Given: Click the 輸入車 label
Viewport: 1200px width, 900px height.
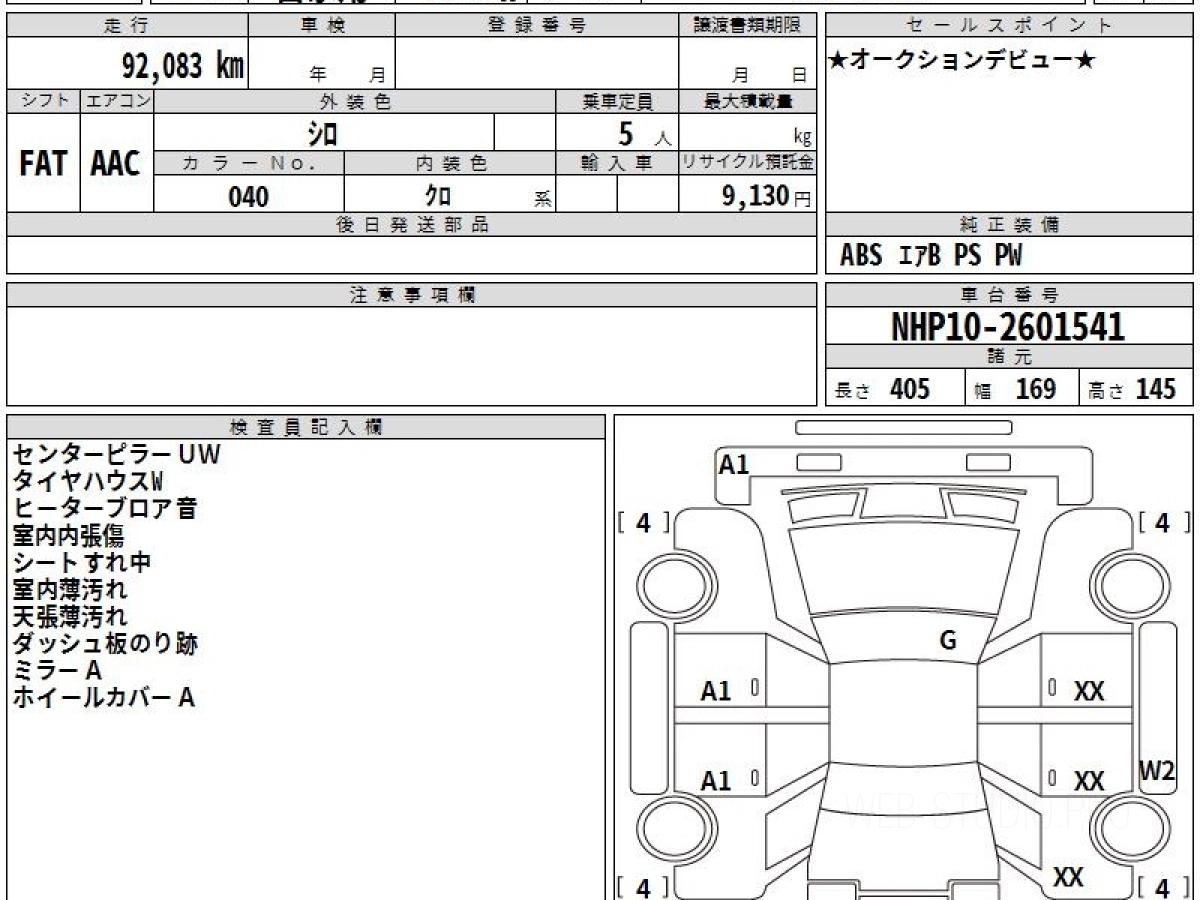Looking at the screenshot, I should tap(617, 164).
